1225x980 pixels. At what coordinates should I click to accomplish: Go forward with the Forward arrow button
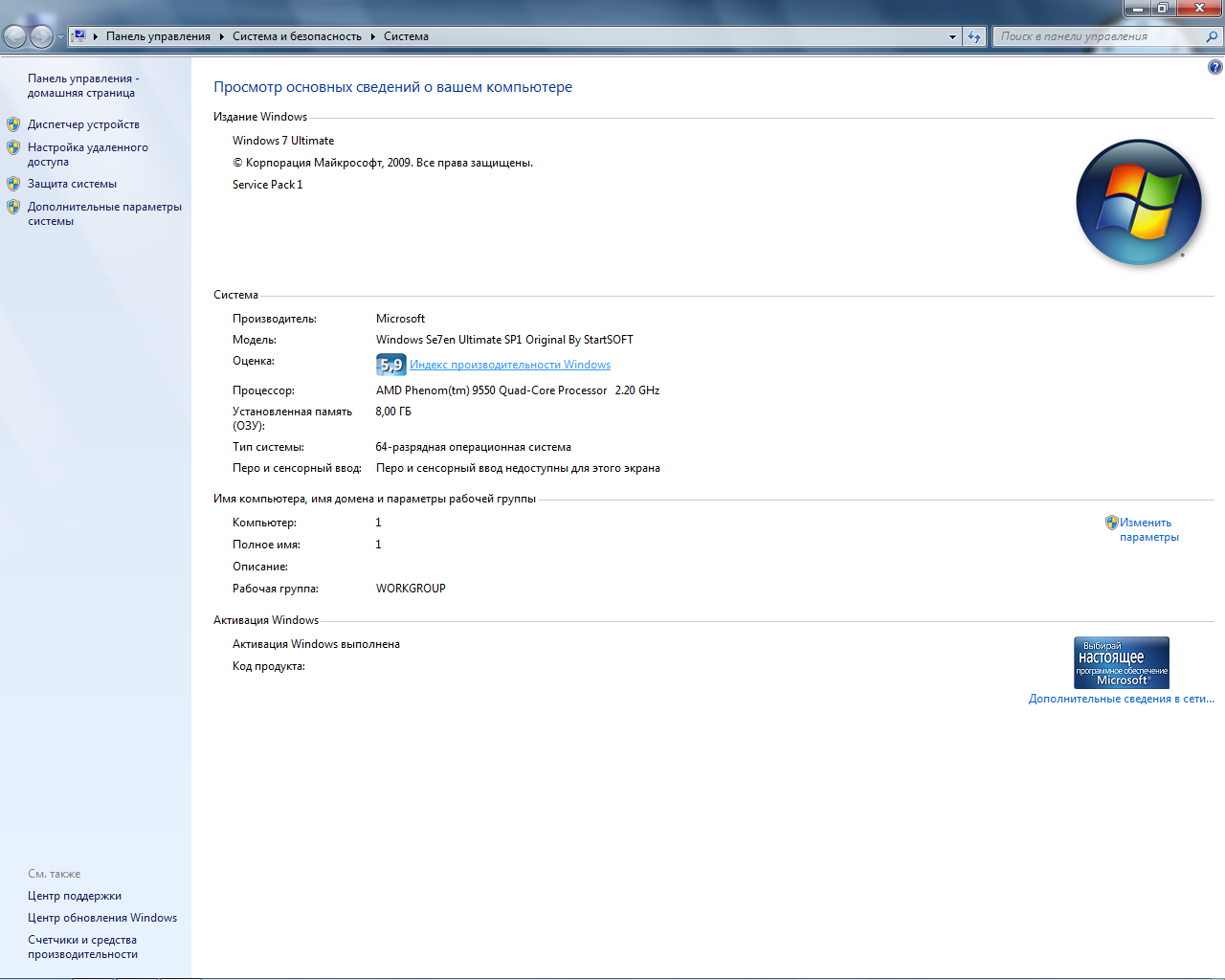(x=41, y=36)
